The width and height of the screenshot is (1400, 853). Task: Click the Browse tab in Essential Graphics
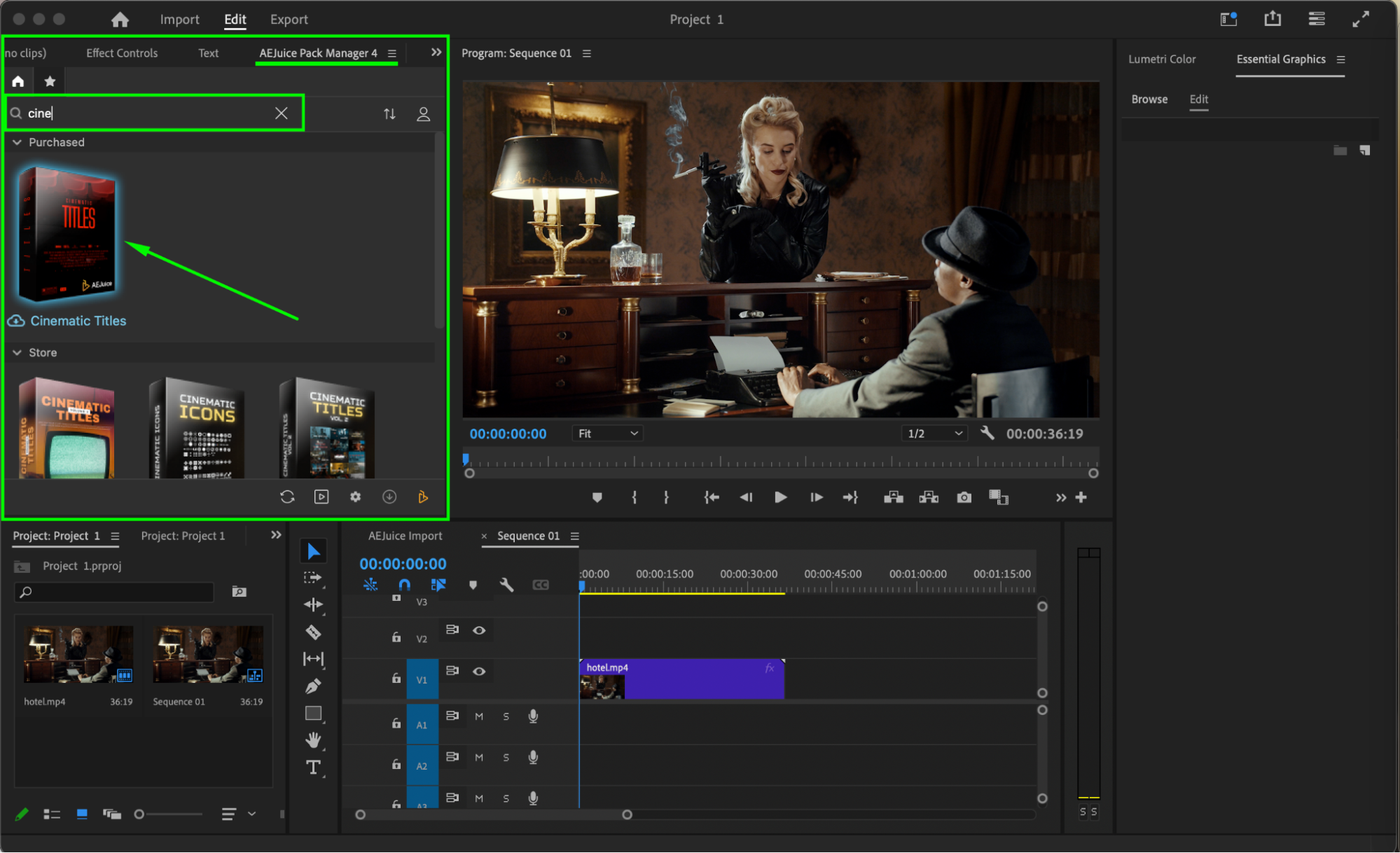coord(1149,99)
